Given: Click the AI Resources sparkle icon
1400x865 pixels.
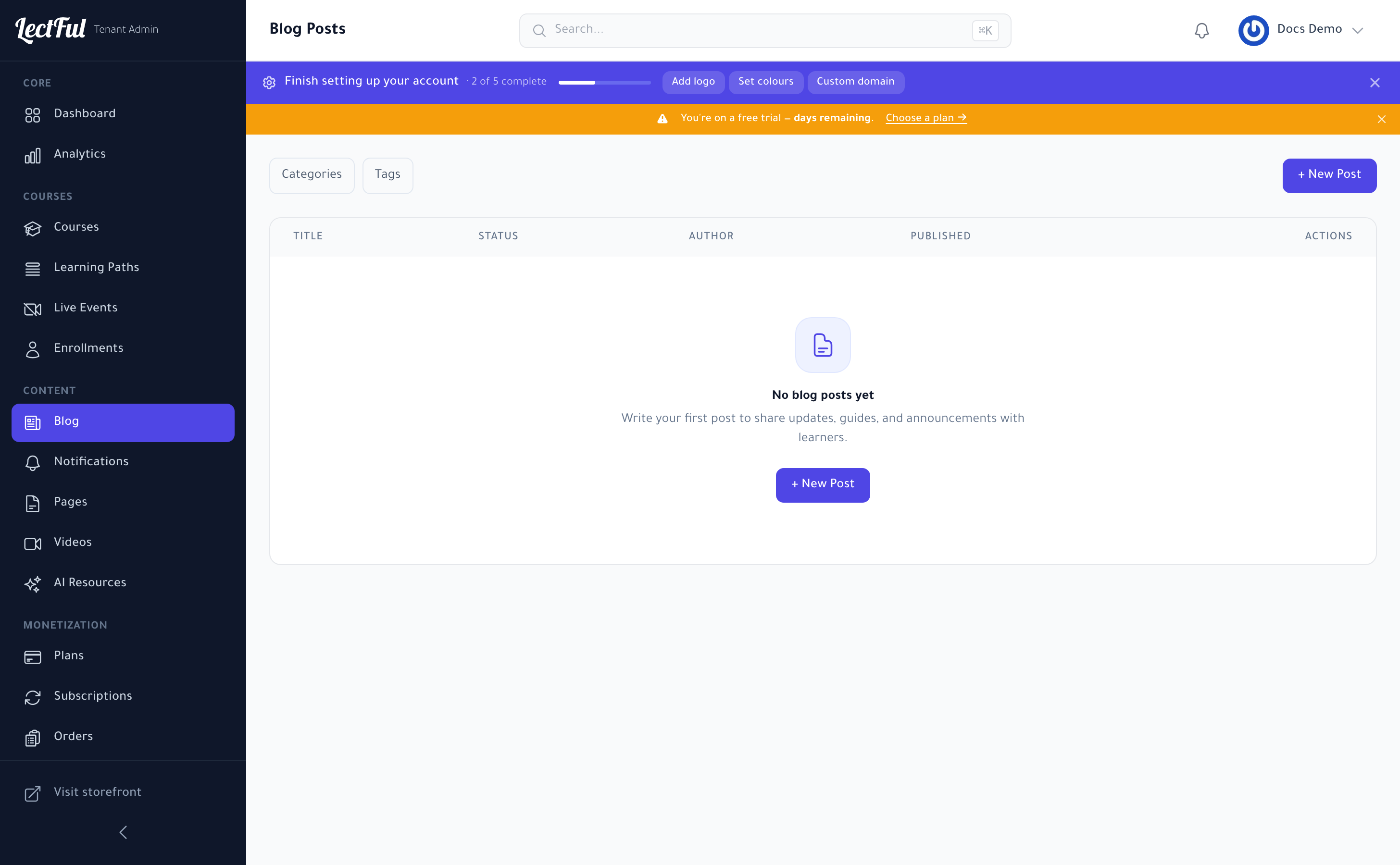Looking at the screenshot, I should 33,584.
